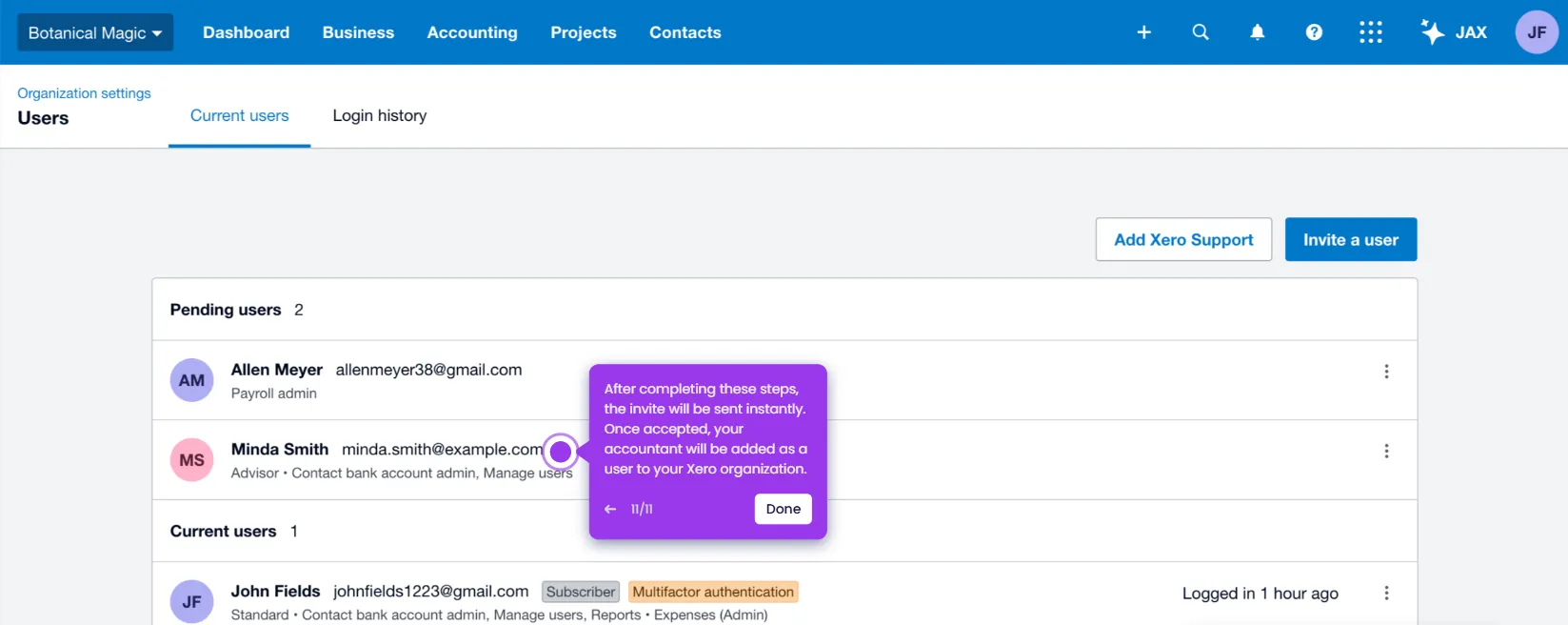Image resolution: width=1568 pixels, height=625 pixels.
Task: Select the John Fields name
Action: click(276, 591)
